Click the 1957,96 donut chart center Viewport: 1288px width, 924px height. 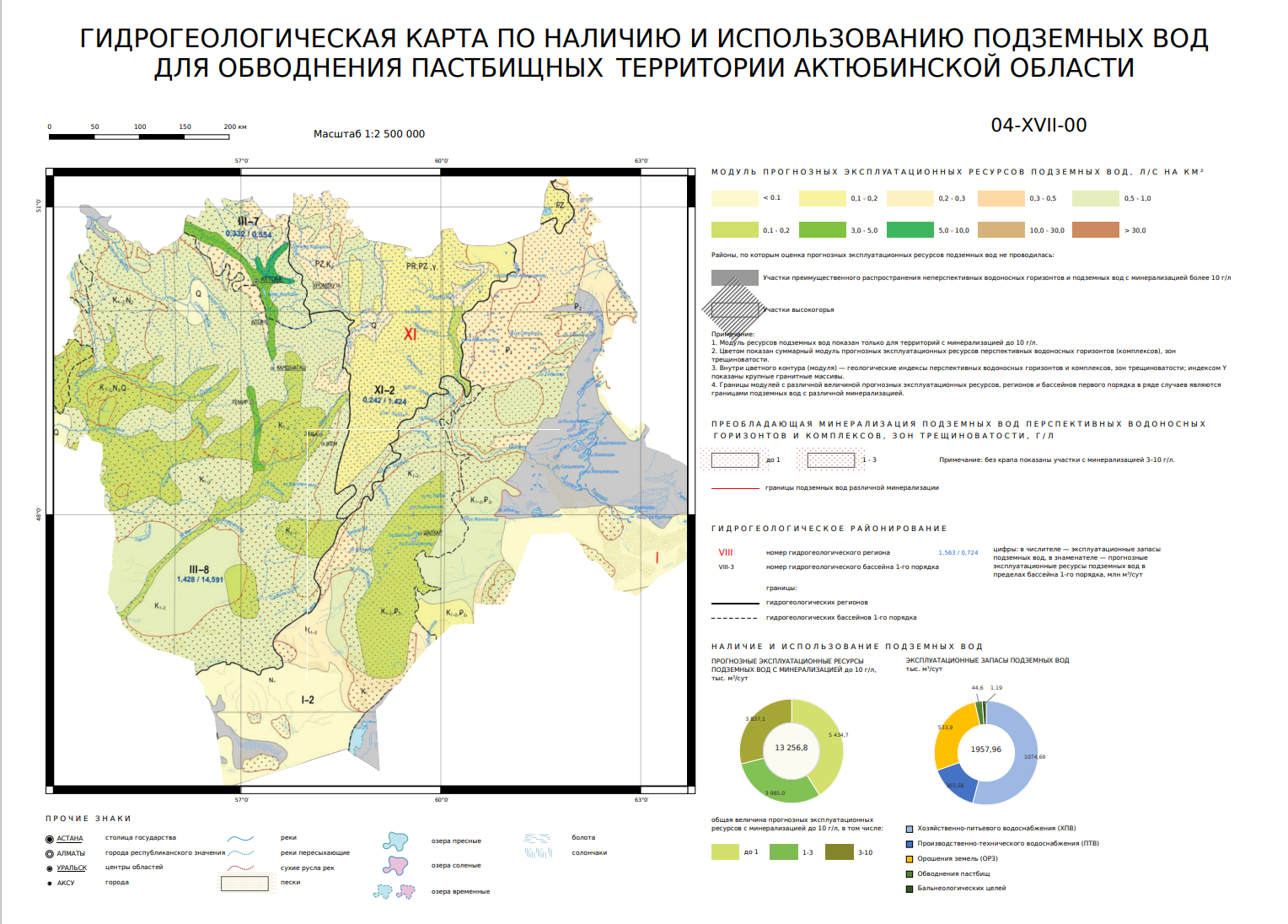tap(986, 750)
